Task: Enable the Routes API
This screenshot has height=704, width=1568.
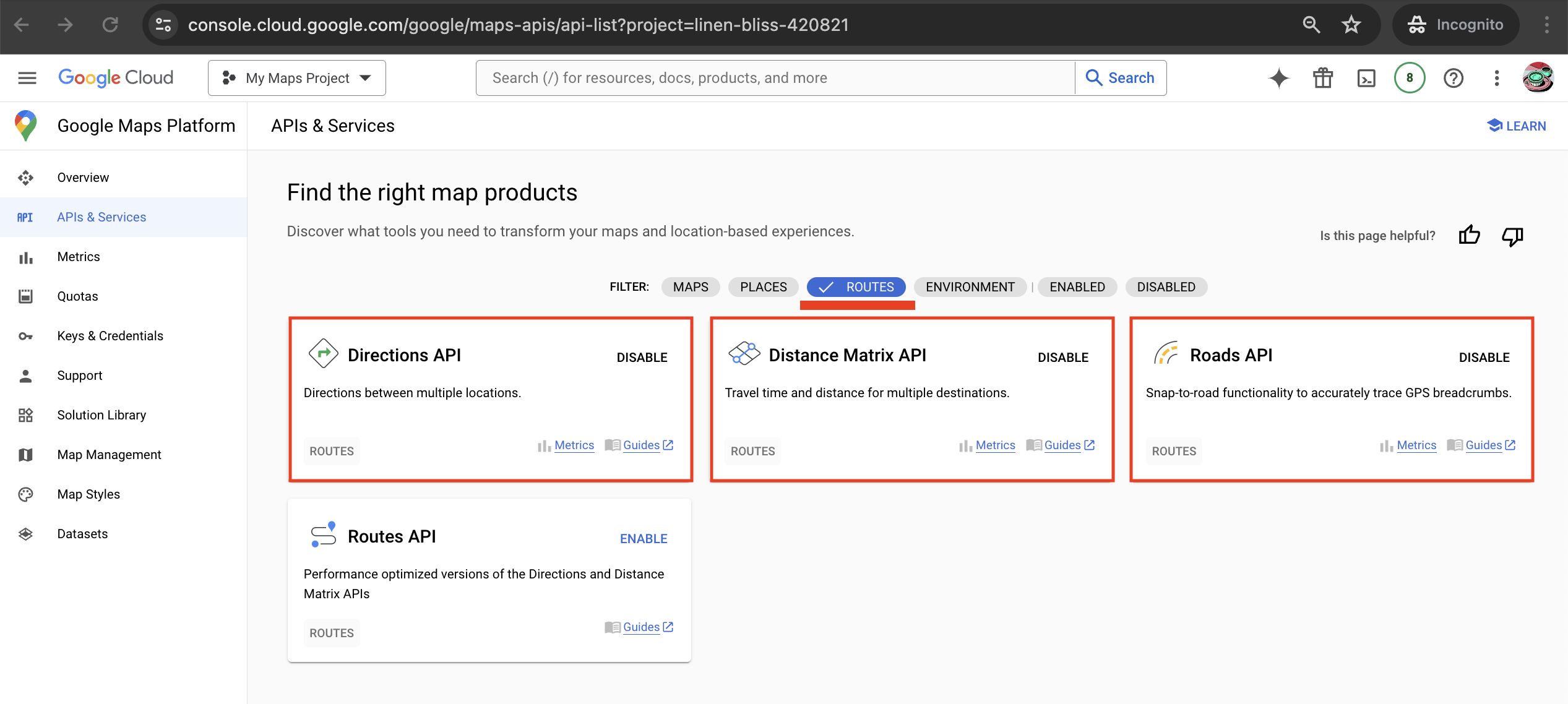Action: [643, 538]
